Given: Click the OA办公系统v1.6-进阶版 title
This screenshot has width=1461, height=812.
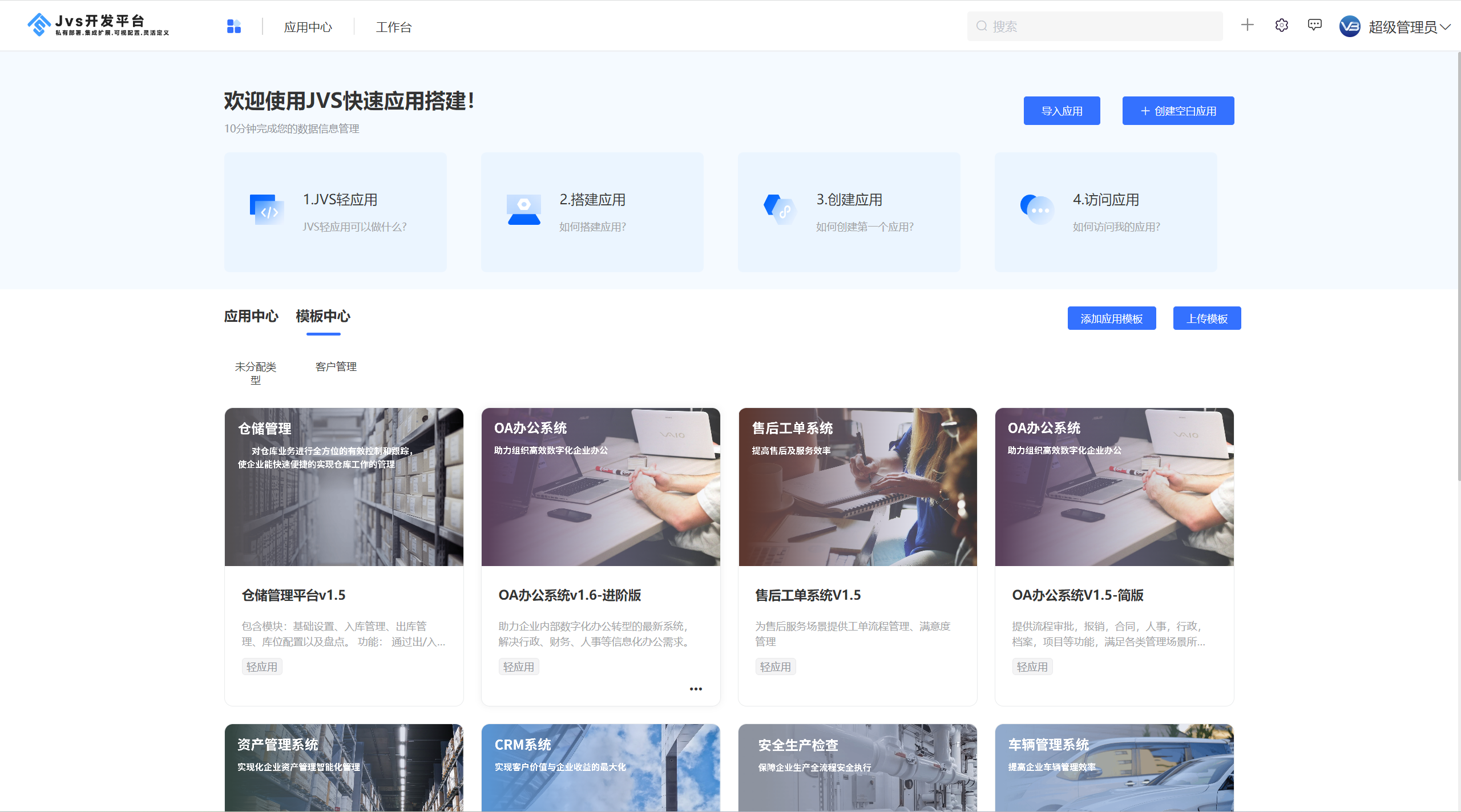Looking at the screenshot, I should tap(570, 595).
